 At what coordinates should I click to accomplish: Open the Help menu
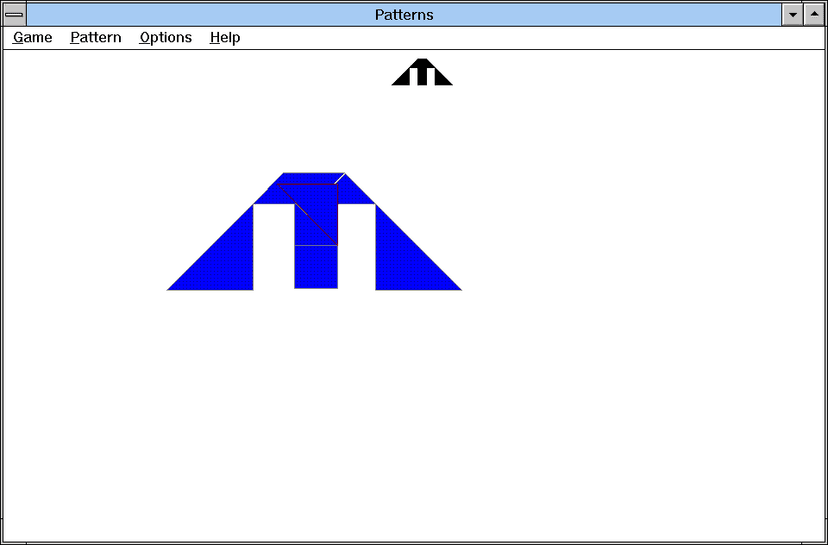[x=225, y=37]
